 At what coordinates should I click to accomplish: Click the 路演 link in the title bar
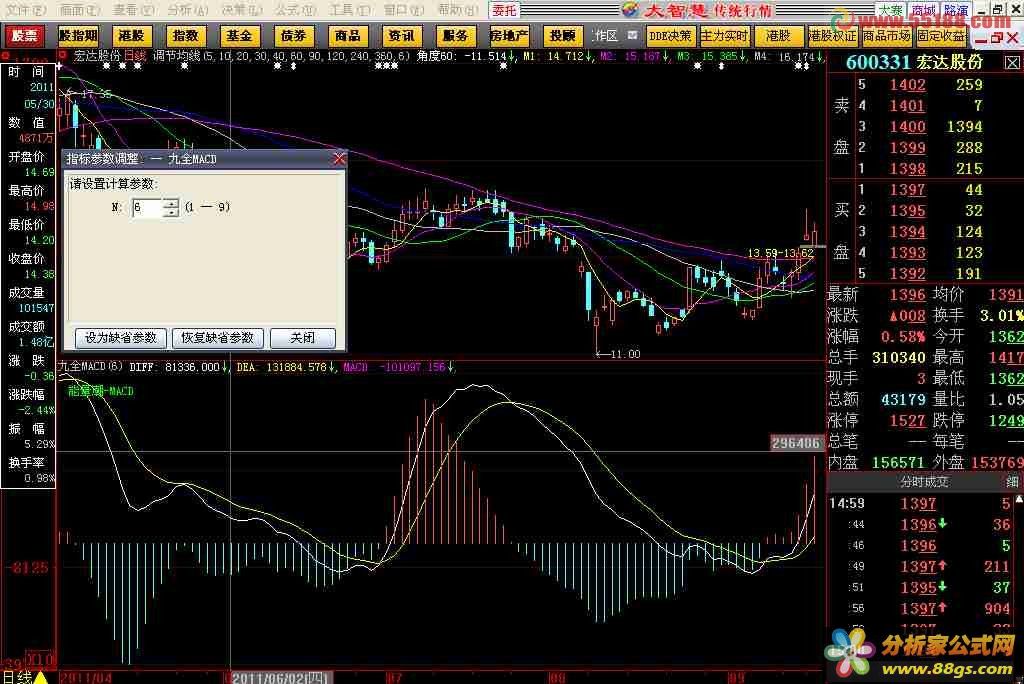(956, 10)
